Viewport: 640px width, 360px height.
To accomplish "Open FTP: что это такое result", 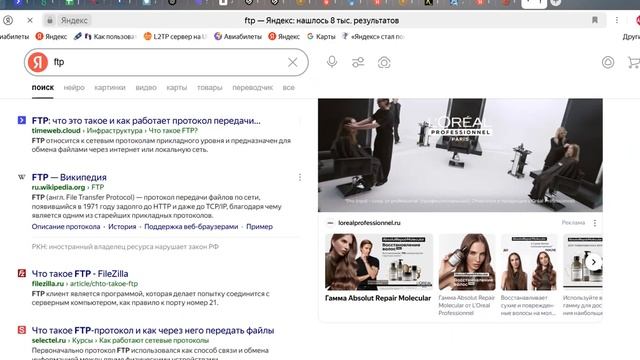I will pyautogui.click(x=146, y=120).
